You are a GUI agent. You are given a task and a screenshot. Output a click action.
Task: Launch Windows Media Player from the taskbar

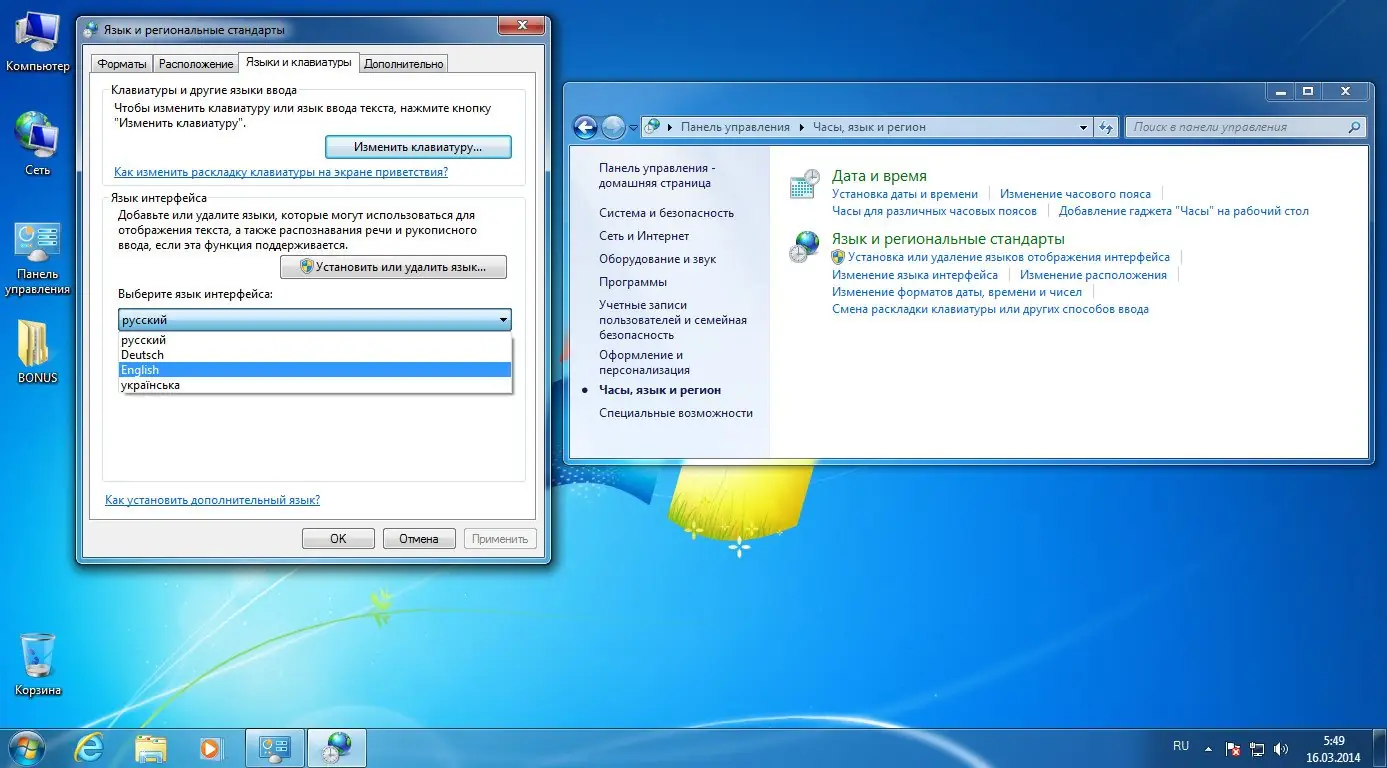click(212, 747)
